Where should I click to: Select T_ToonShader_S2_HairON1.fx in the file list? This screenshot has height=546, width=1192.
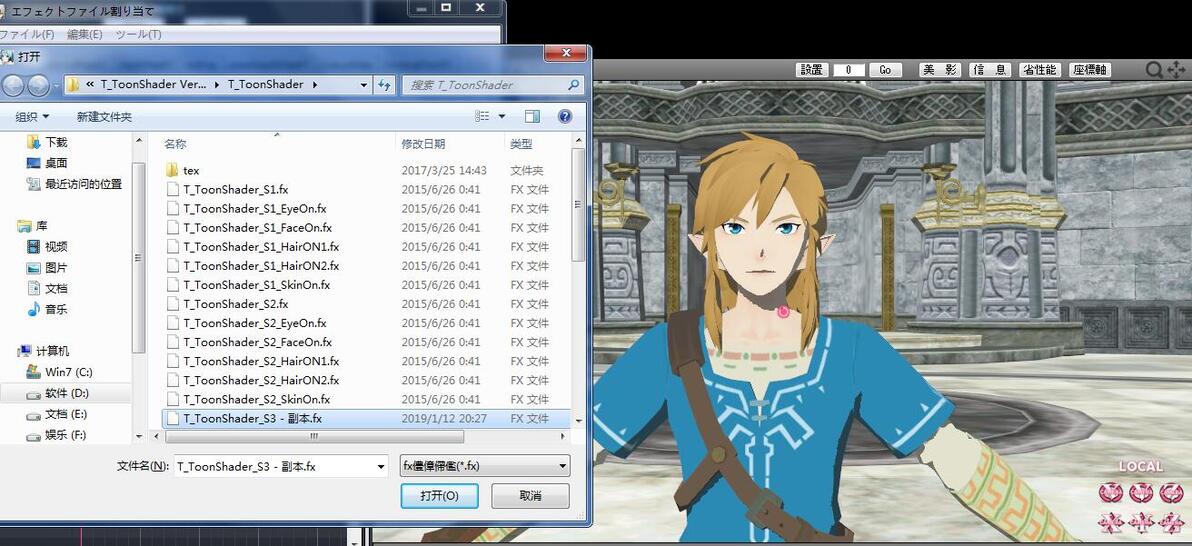click(x=261, y=361)
